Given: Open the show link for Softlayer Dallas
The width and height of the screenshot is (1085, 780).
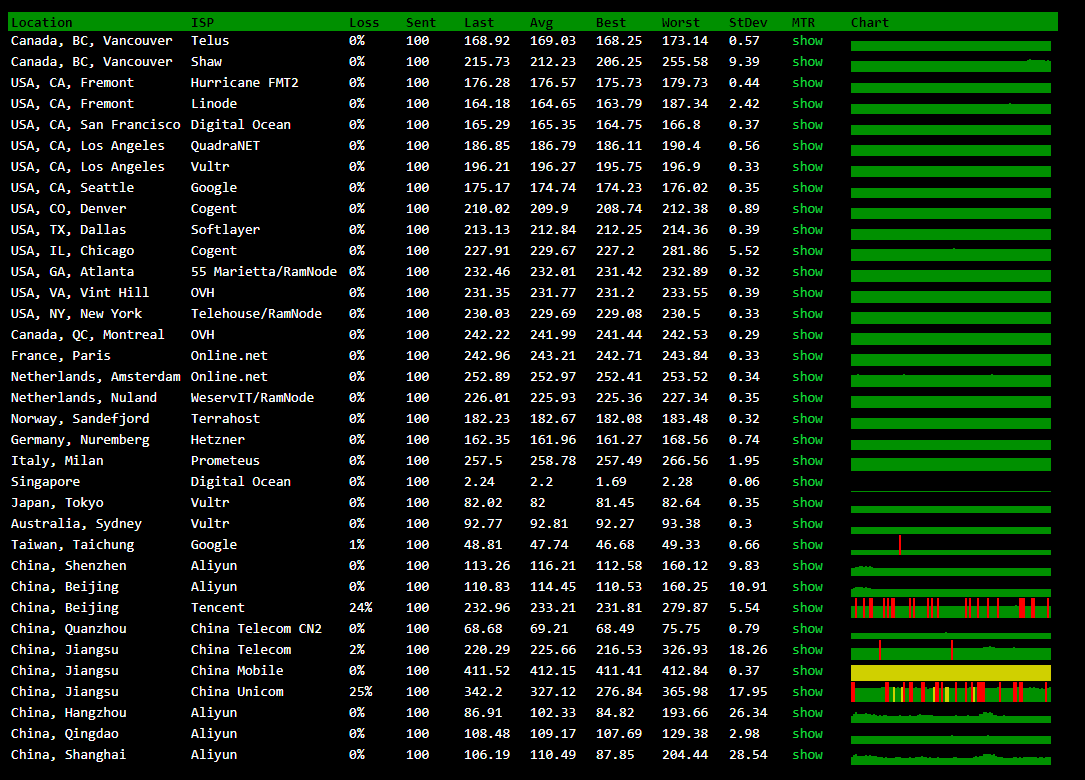Looking at the screenshot, I should [808, 230].
